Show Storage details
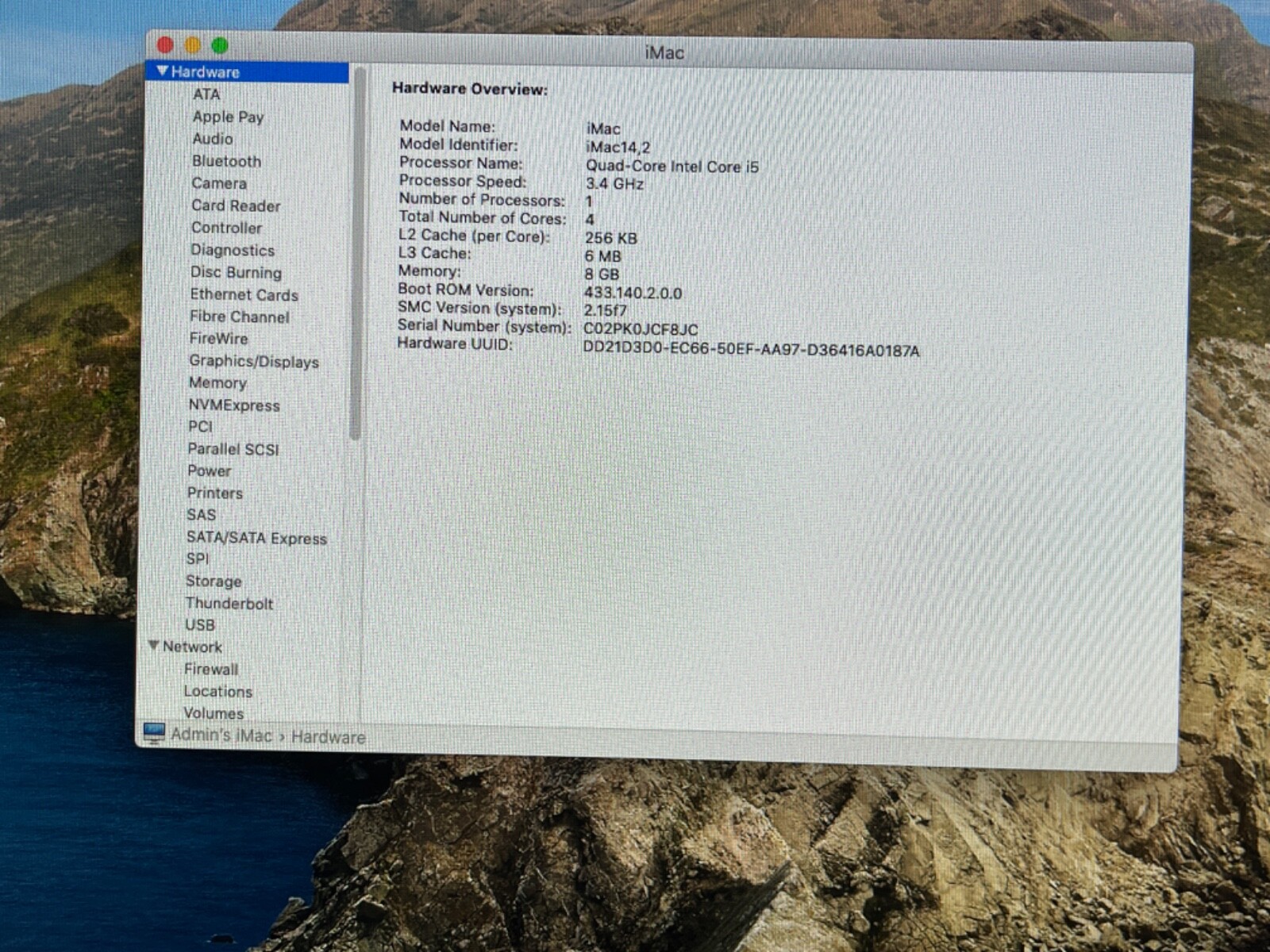 [214, 581]
